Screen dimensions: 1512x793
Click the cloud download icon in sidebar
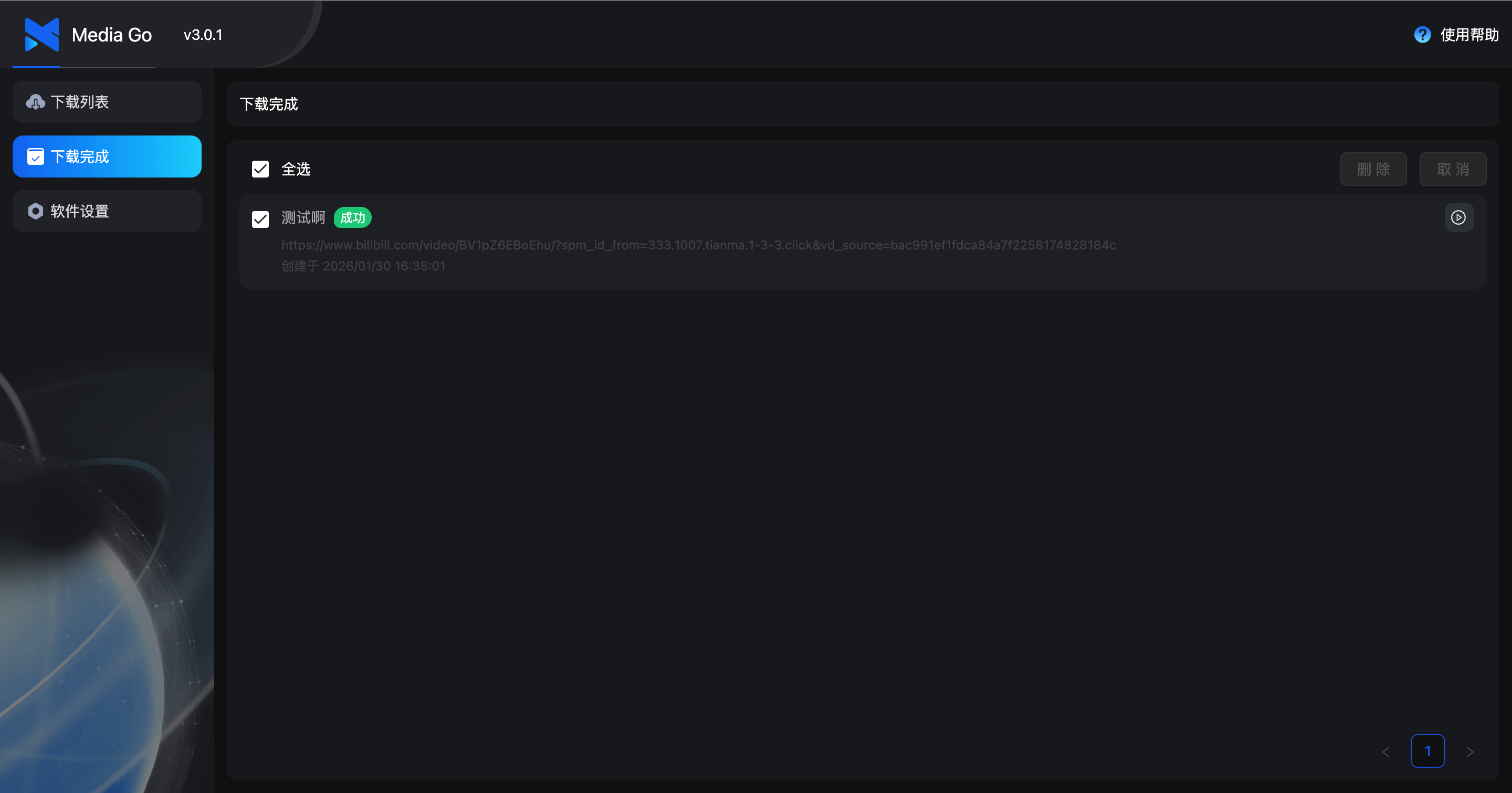(35, 102)
